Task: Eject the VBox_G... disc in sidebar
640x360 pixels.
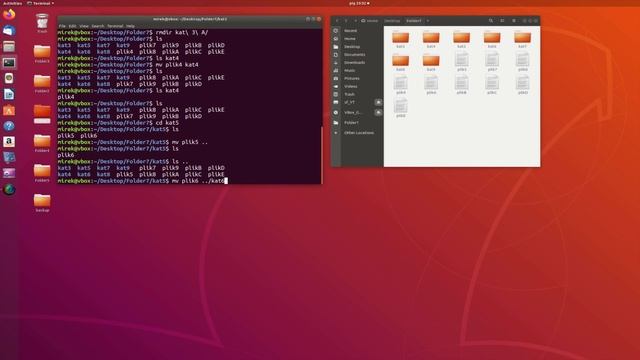Action: click(x=378, y=112)
